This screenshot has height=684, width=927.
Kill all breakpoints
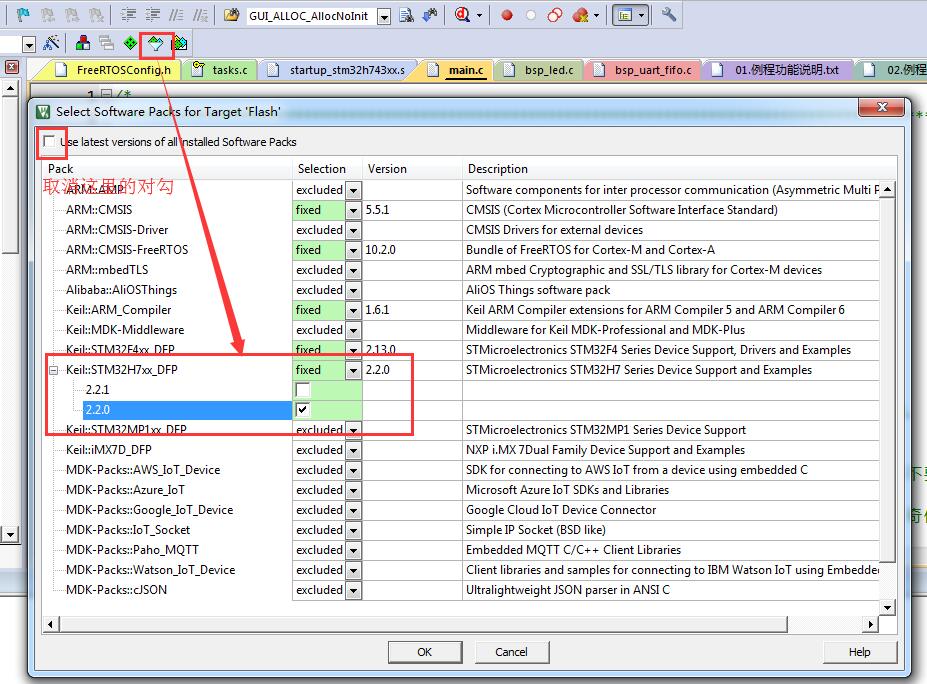click(x=579, y=15)
